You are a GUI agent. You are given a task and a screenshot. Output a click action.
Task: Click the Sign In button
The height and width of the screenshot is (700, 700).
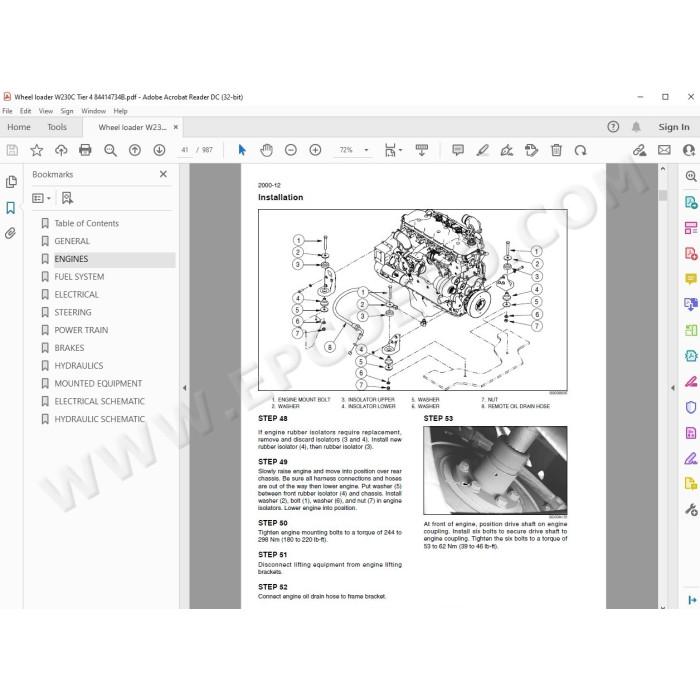pos(674,127)
